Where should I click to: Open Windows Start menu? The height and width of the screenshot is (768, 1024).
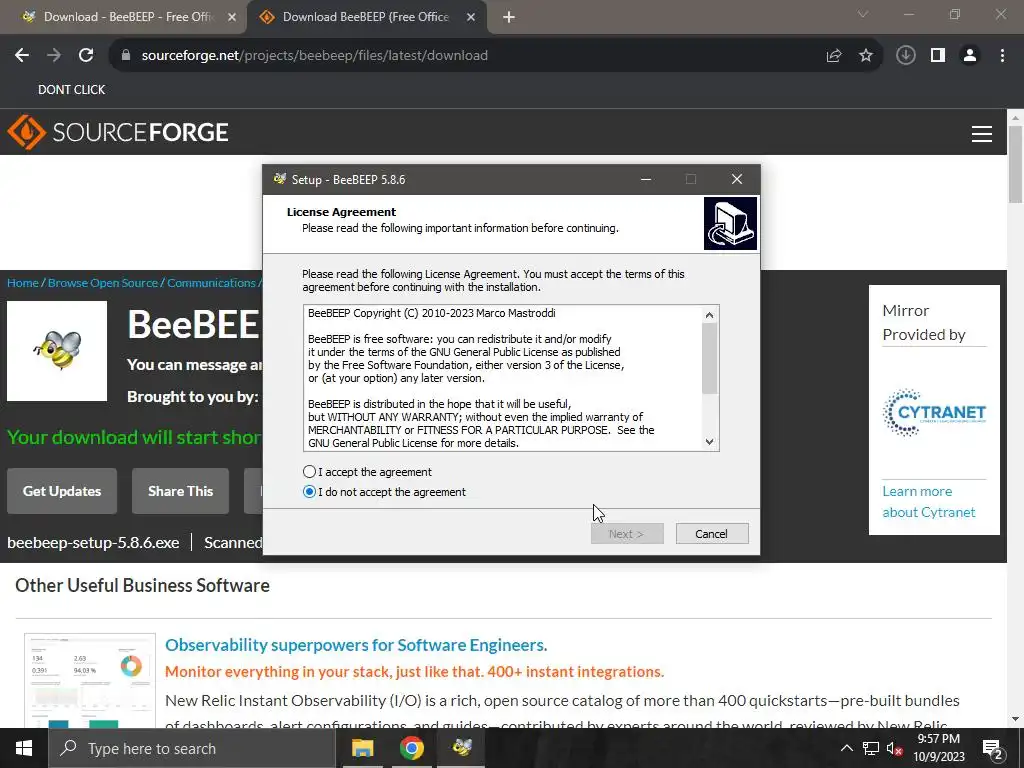(x=24, y=748)
